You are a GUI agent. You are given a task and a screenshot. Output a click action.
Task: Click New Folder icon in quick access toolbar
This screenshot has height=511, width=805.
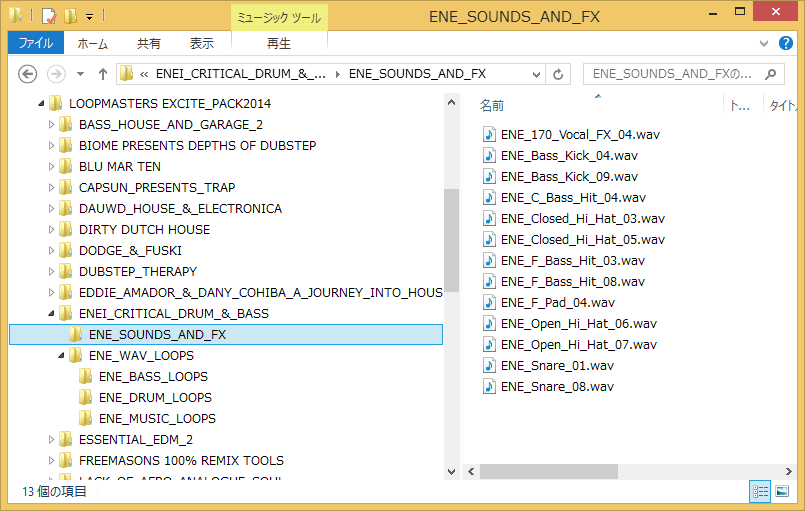[x=70, y=16]
